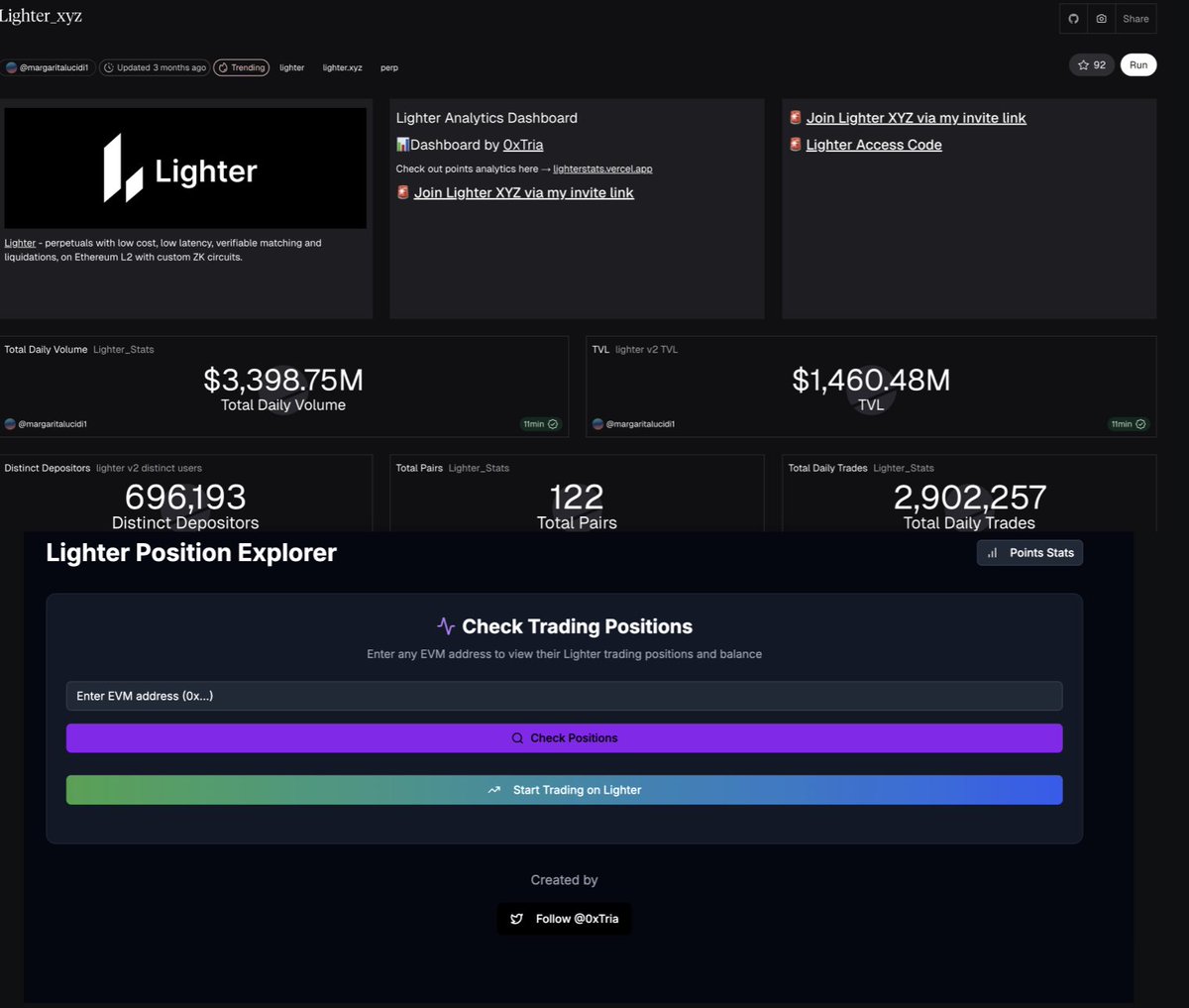Open the GitHub icon button
This screenshot has height=1008, width=1189.
click(x=1073, y=19)
